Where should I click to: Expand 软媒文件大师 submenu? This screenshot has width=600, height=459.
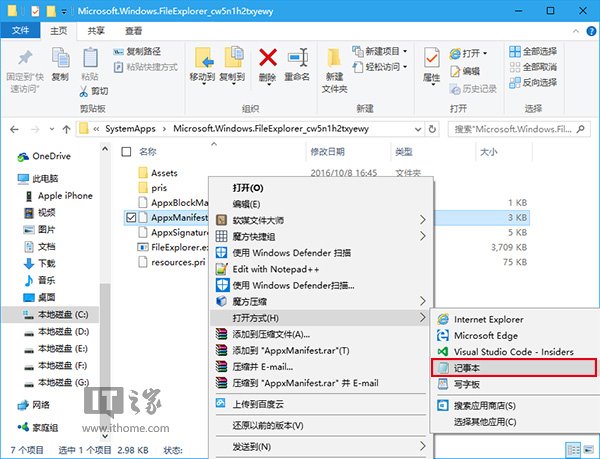click(422, 220)
